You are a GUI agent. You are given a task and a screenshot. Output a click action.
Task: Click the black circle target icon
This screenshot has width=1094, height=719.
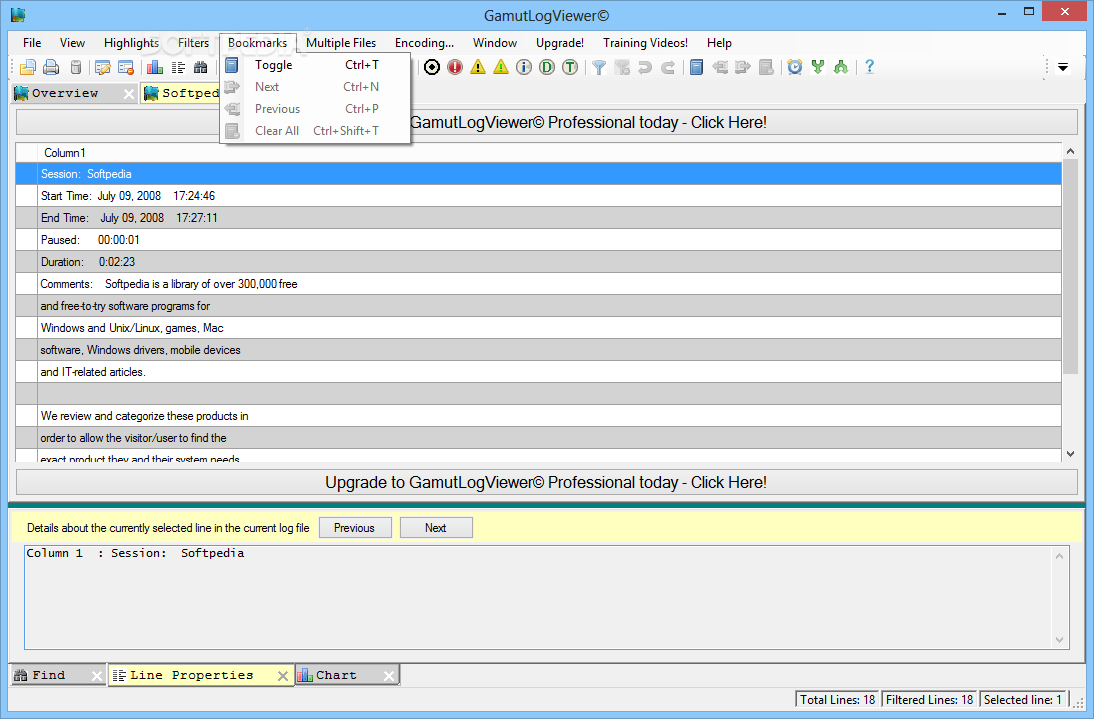pos(432,67)
